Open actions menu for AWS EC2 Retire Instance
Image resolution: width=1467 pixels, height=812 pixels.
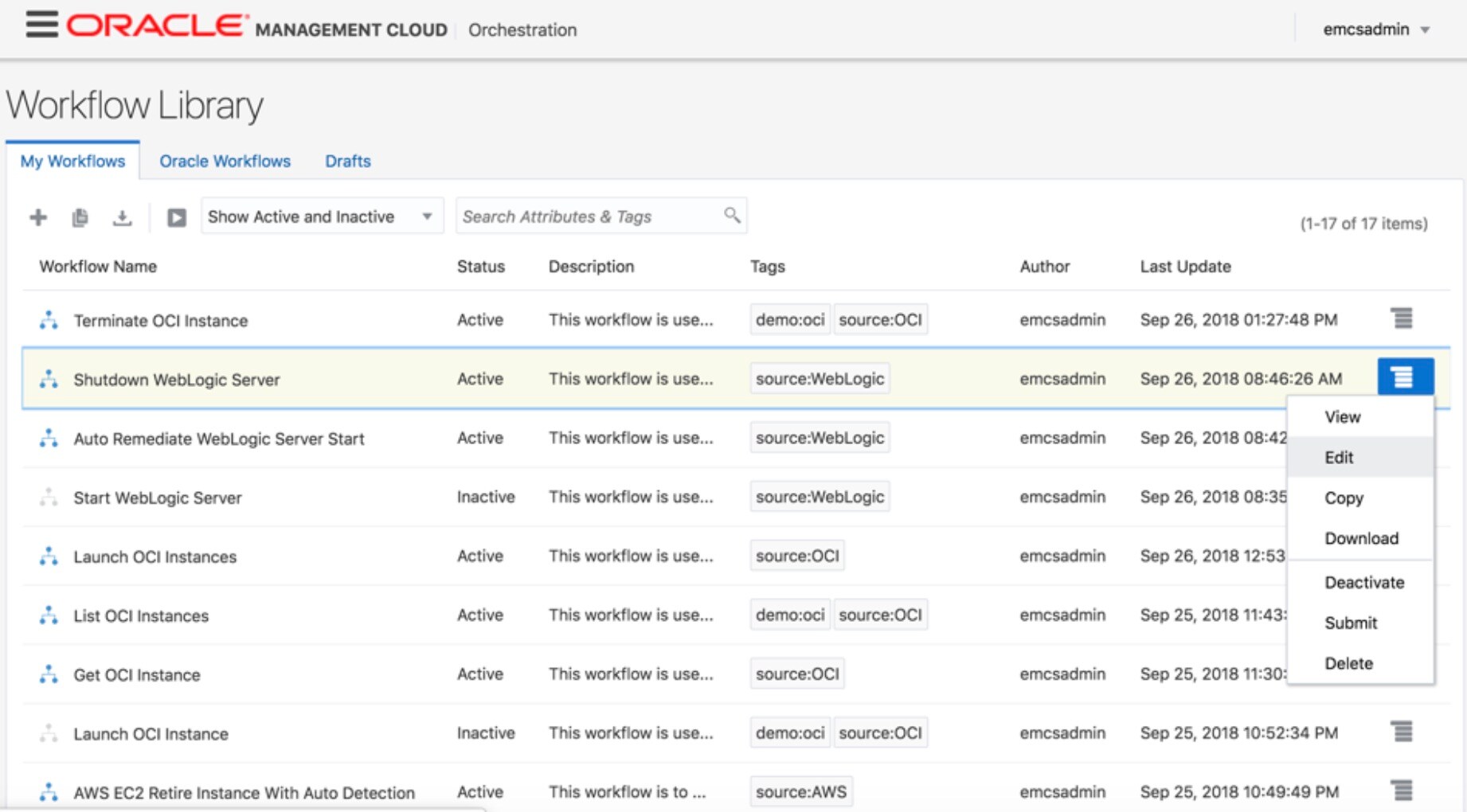pos(1402,791)
